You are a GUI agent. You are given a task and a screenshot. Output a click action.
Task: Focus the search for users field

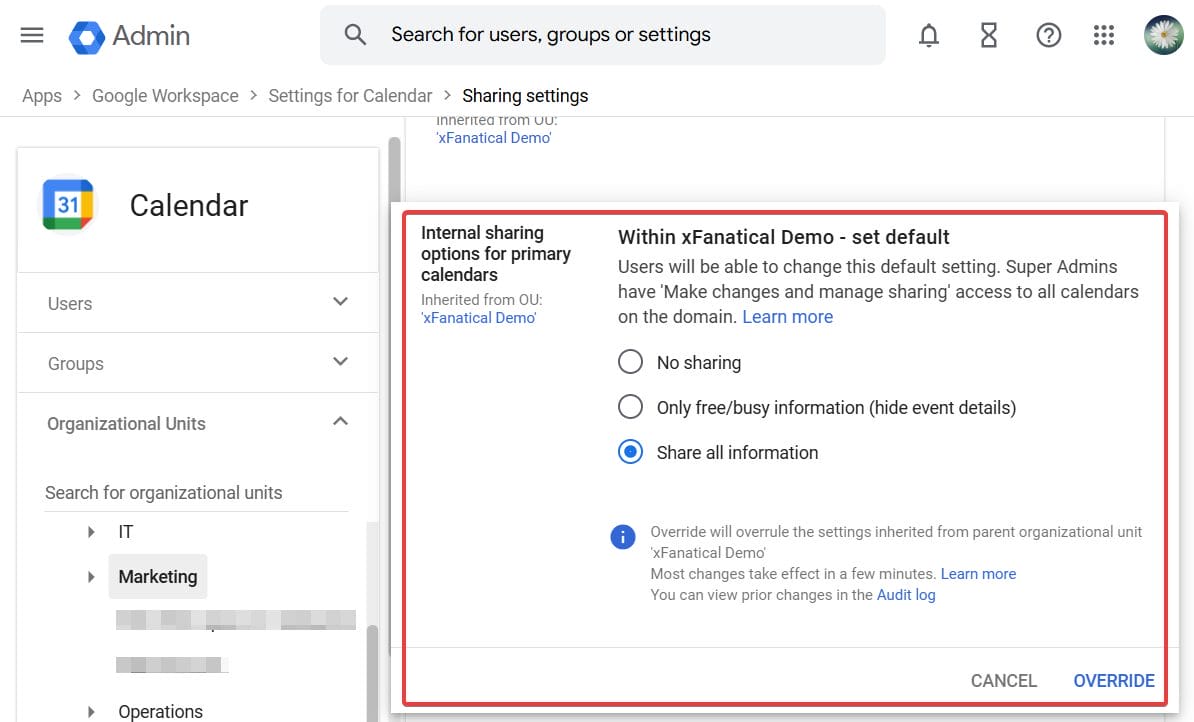602,35
